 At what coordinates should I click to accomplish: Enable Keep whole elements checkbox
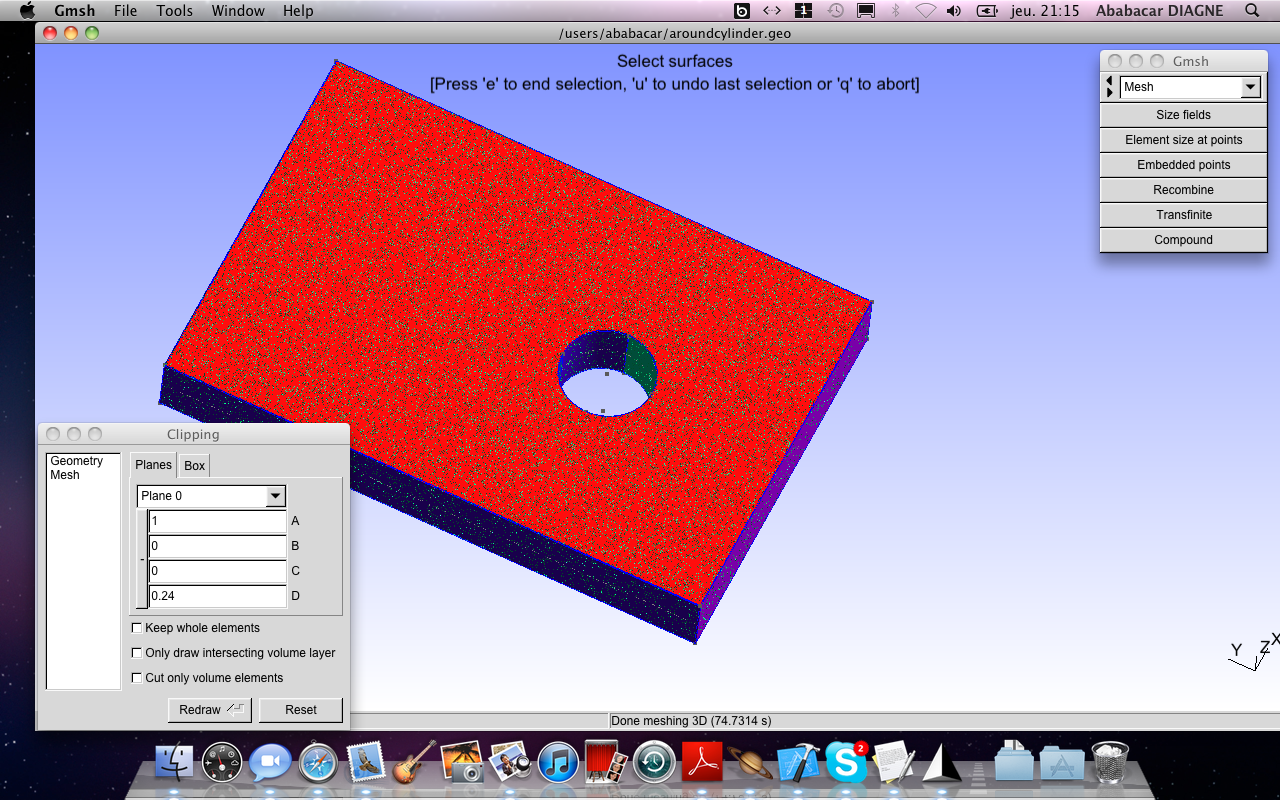(137, 628)
